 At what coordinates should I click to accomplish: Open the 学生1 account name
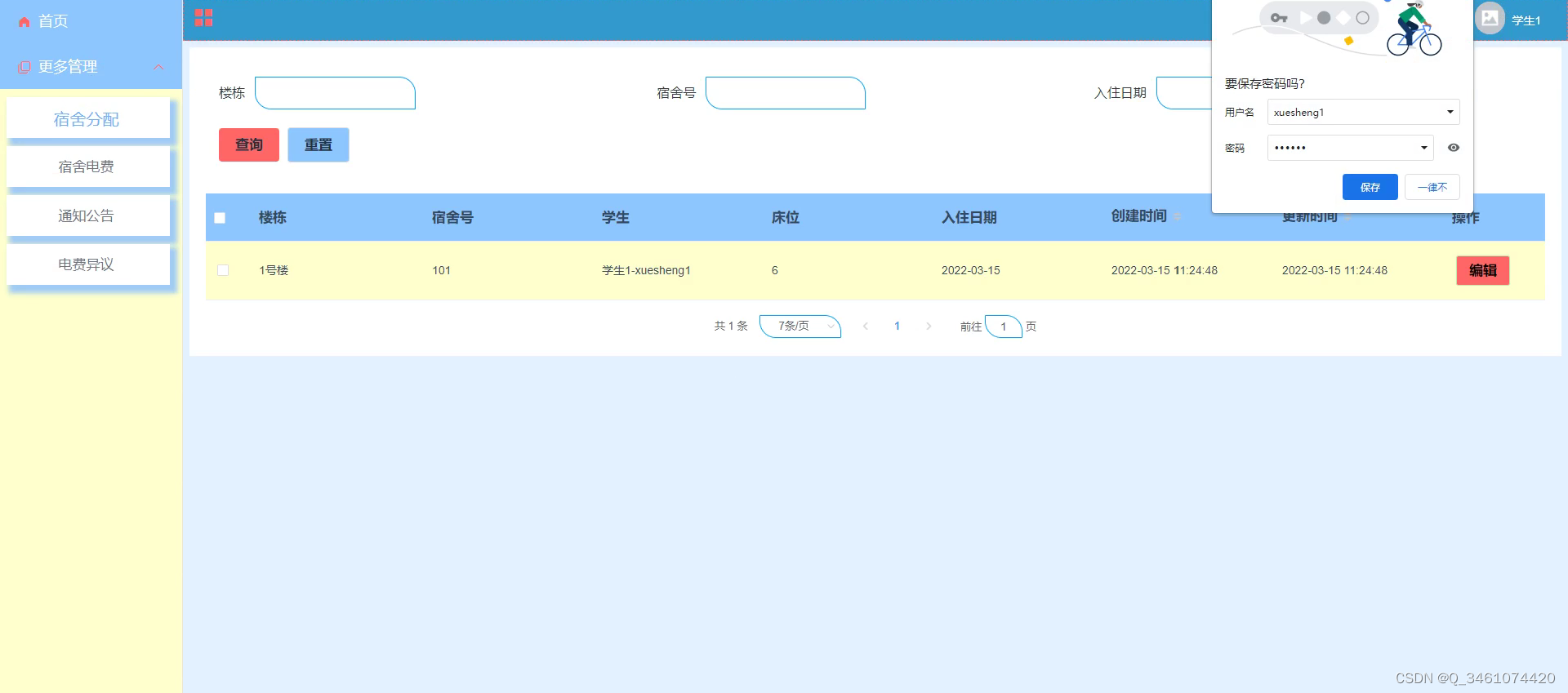pos(1526,20)
